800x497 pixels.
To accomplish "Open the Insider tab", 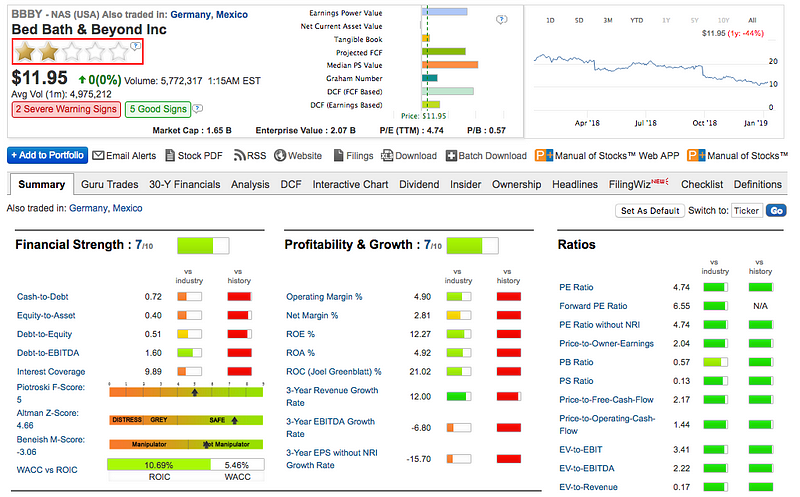I will [x=465, y=184].
